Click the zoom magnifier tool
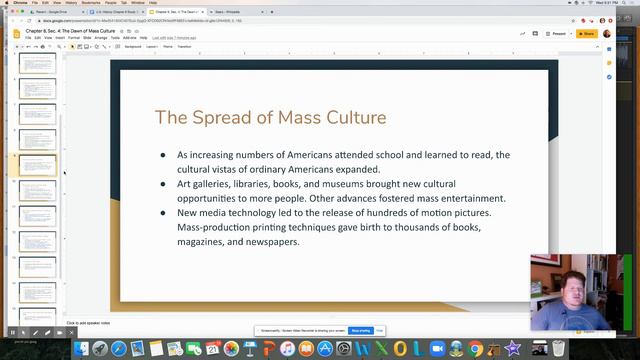This screenshot has height=360, width=640. 59,47
